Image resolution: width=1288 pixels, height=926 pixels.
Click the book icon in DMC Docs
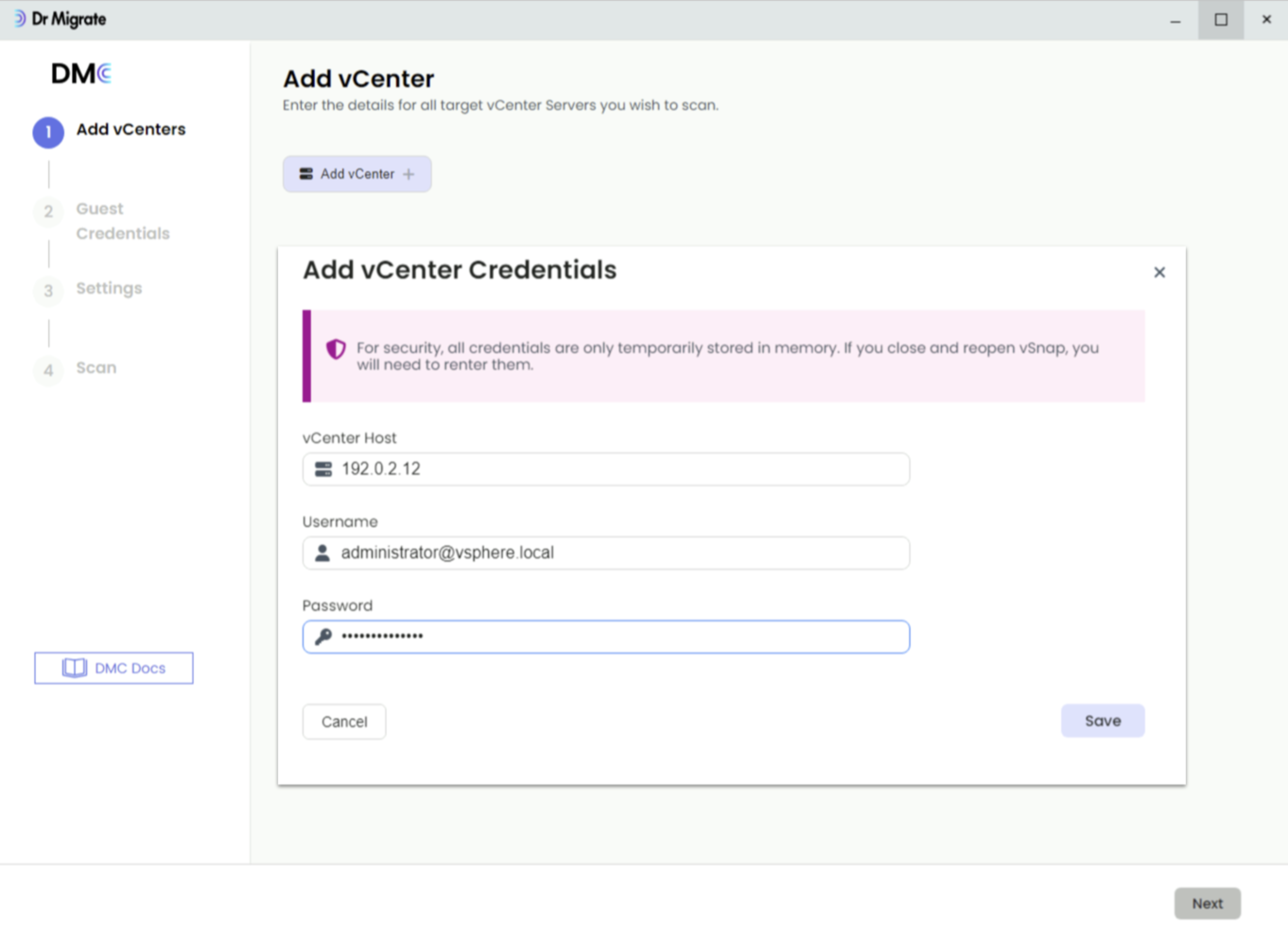(74, 668)
